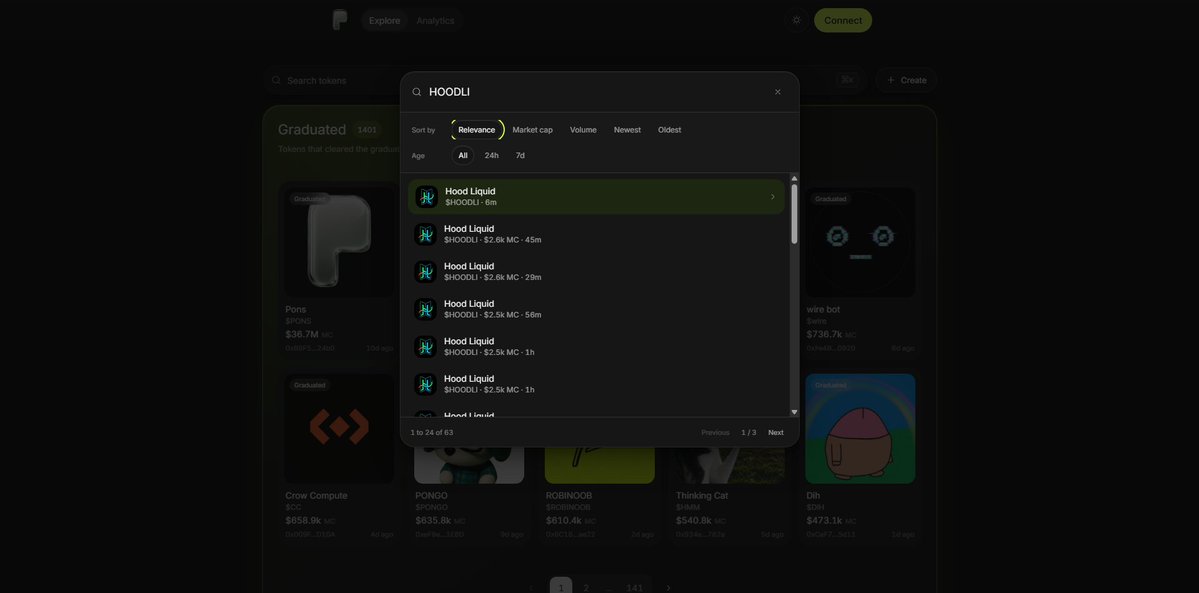
Task: Click the Hood Liquid token icon in the 6m row
Action: (x=427, y=197)
